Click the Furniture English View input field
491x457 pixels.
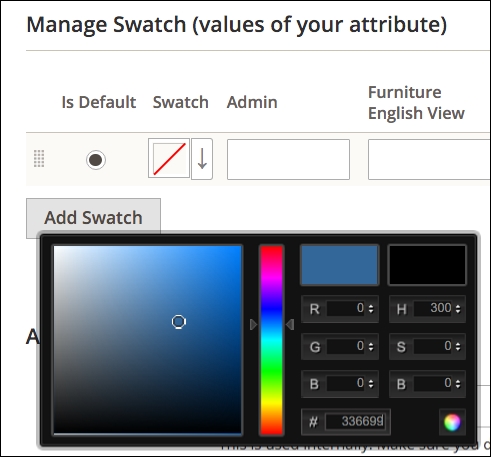[x=429, y=159]
